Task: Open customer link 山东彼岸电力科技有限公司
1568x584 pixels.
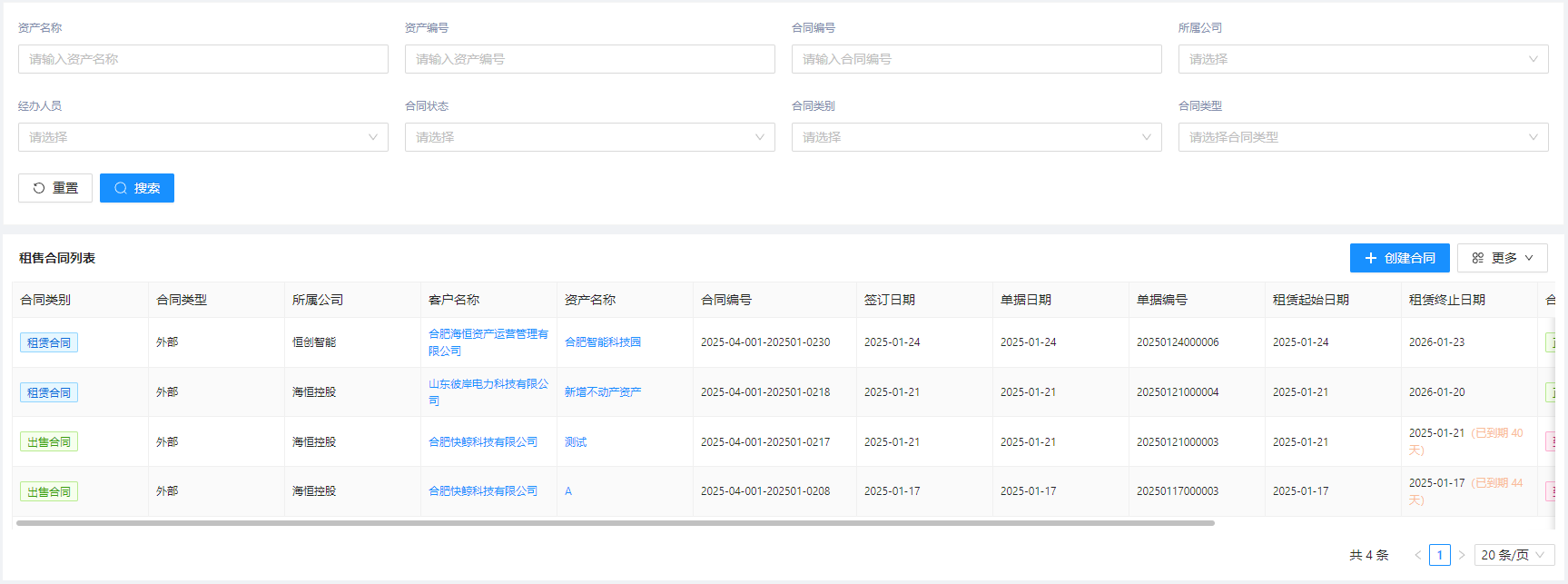Action: pos(488,392)
